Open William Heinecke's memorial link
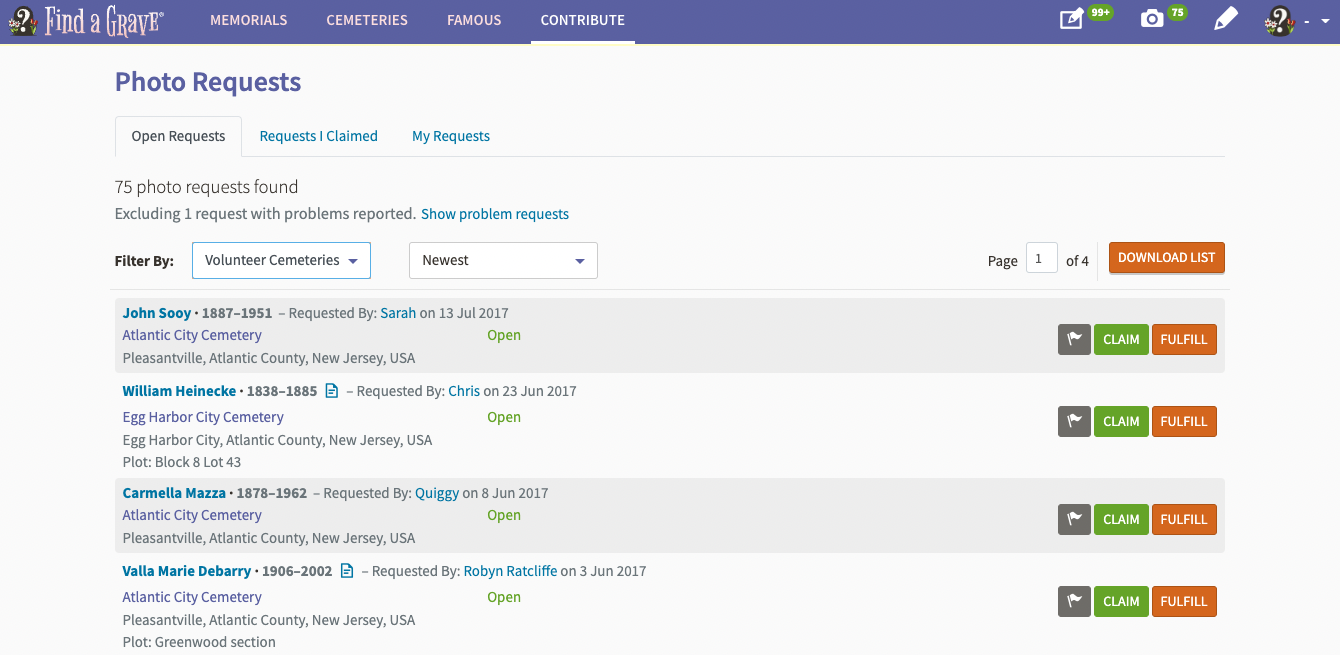1340x655 pixels. click(180, 391)
